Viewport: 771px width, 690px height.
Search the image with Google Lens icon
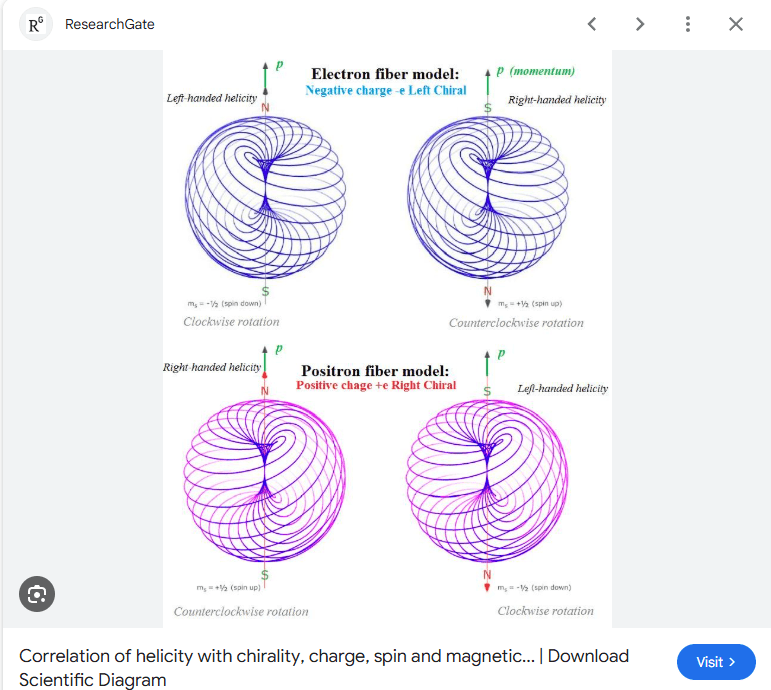[x=37, y=594]
